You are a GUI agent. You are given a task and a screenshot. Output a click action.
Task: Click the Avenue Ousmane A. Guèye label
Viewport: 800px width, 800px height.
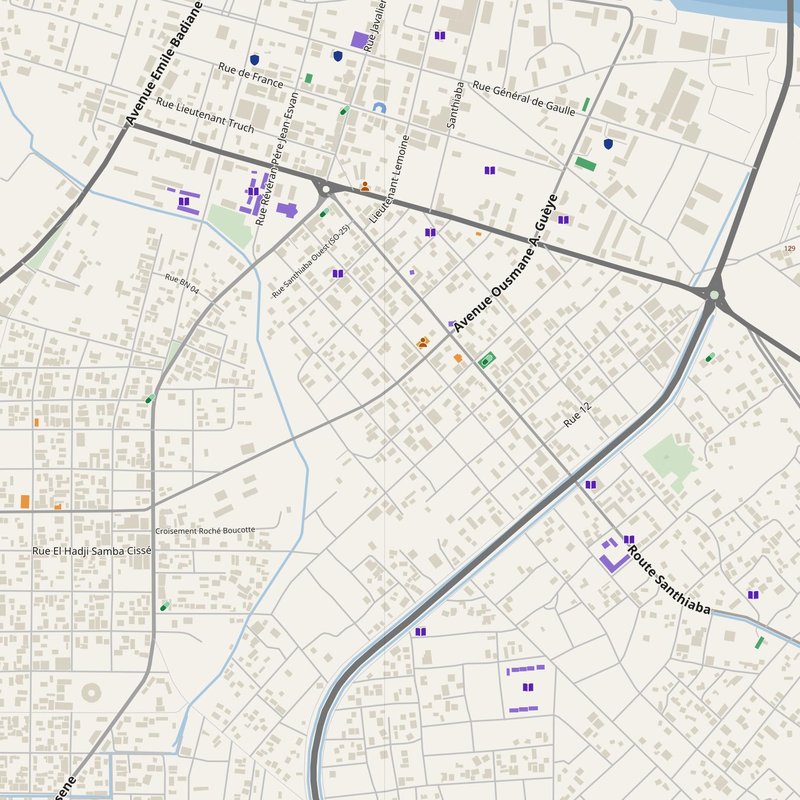coord(506,263)
